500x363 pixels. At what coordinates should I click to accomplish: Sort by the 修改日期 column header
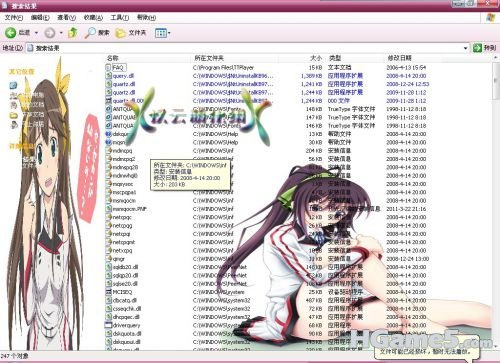[x=399, y=58]
